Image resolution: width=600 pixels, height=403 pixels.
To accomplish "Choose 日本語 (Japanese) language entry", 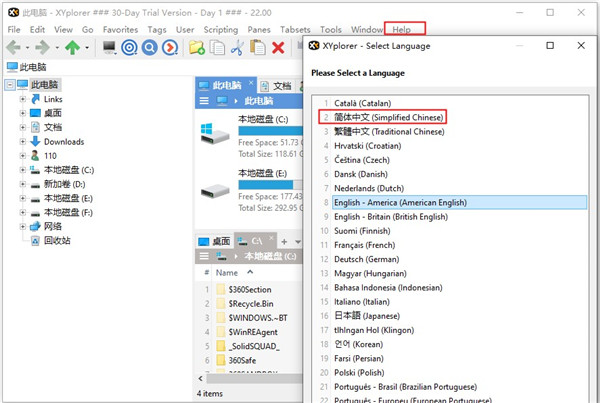I will tap(367, 316).
